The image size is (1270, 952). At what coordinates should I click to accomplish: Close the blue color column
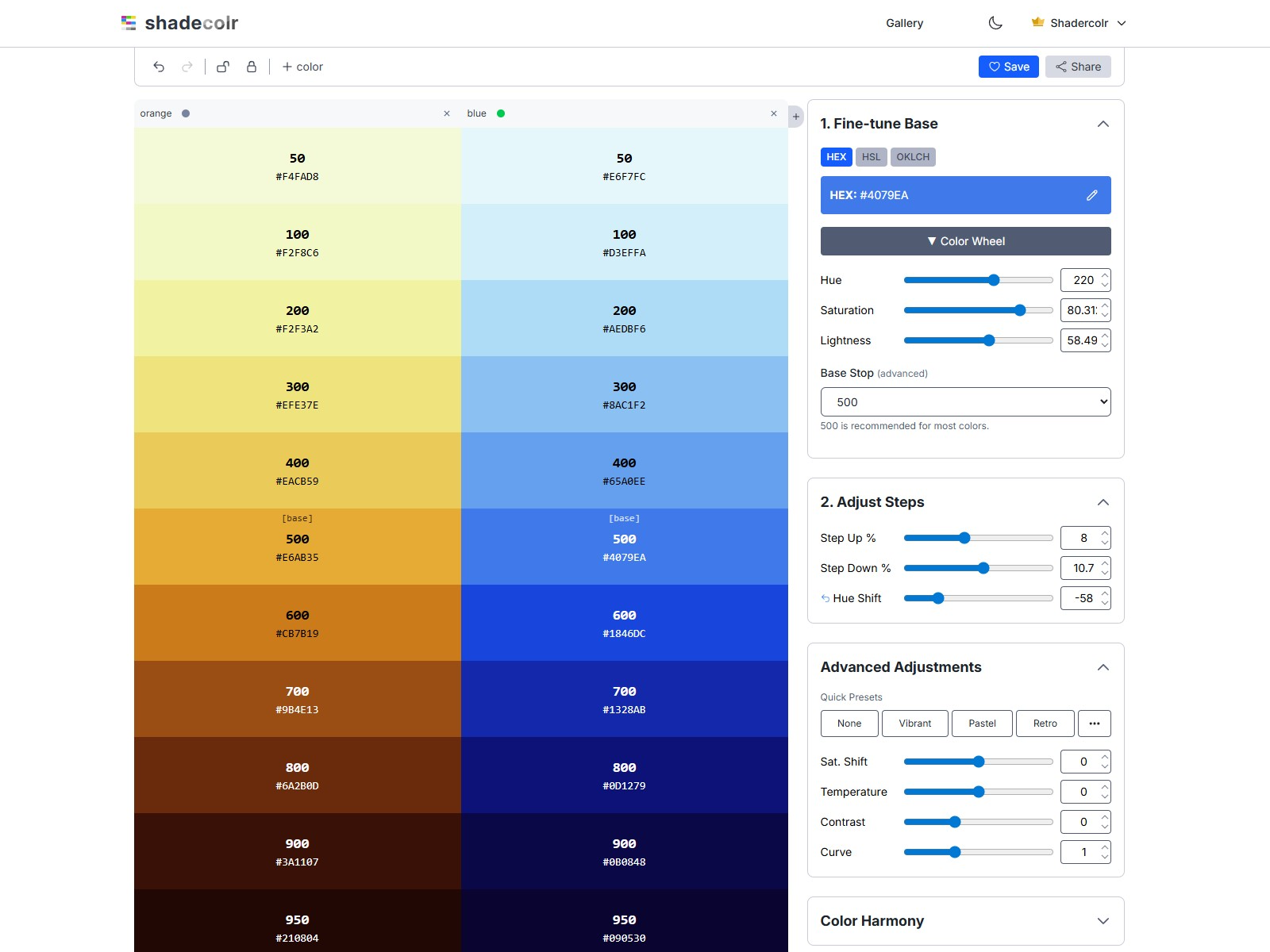[774, 113]
